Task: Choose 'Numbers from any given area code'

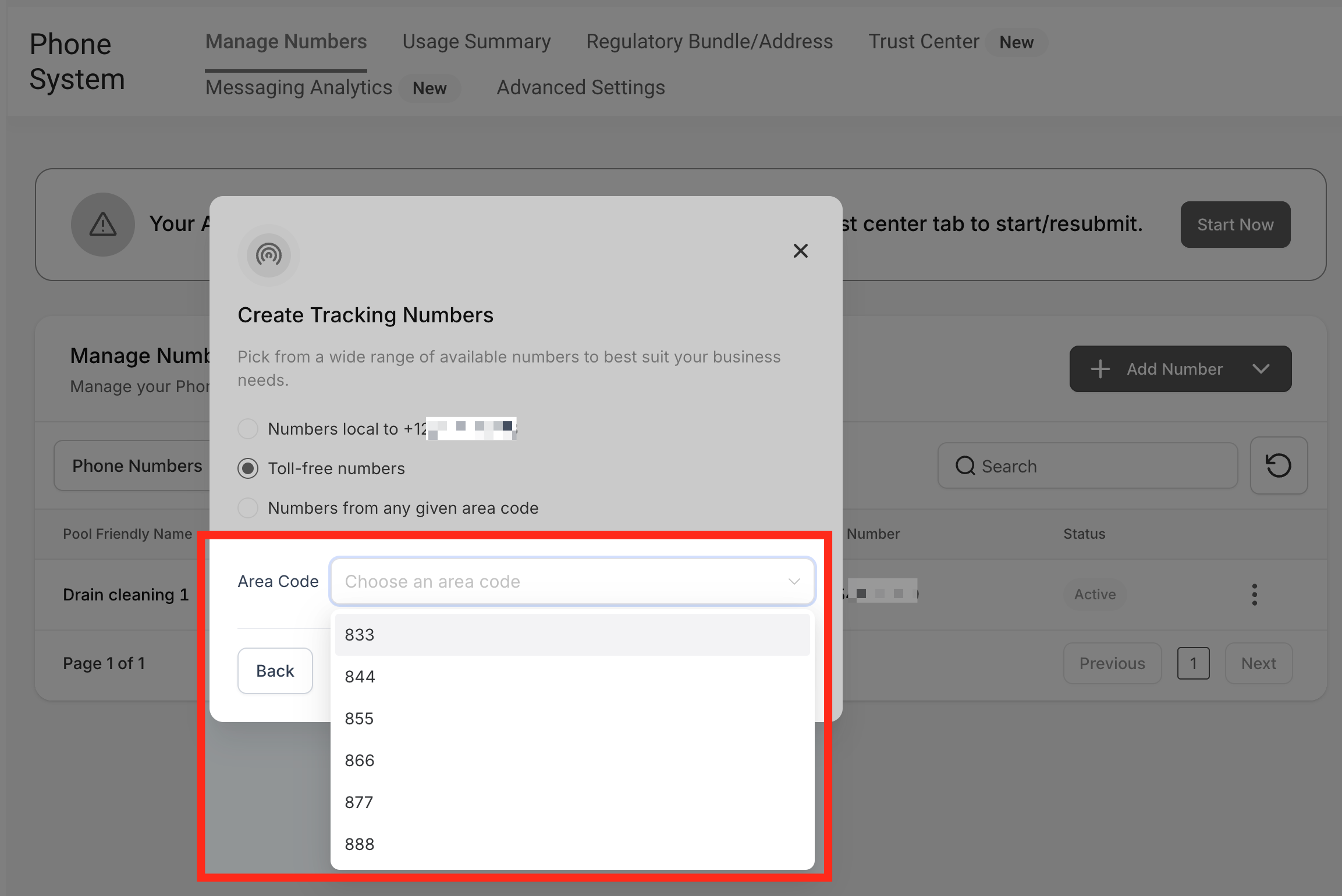Action: pos(248,508)
